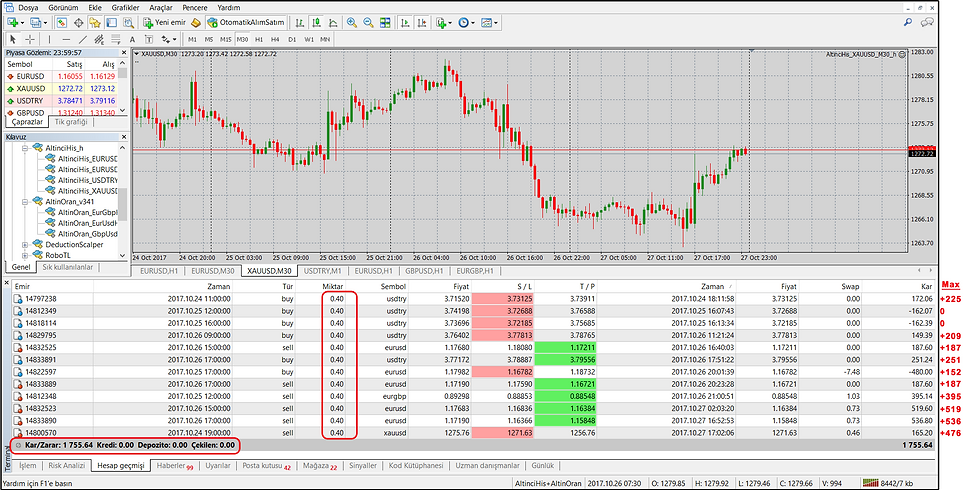
Task: Open the Strategy Tester magnifier icon
Action: click(x=128, y=23)
